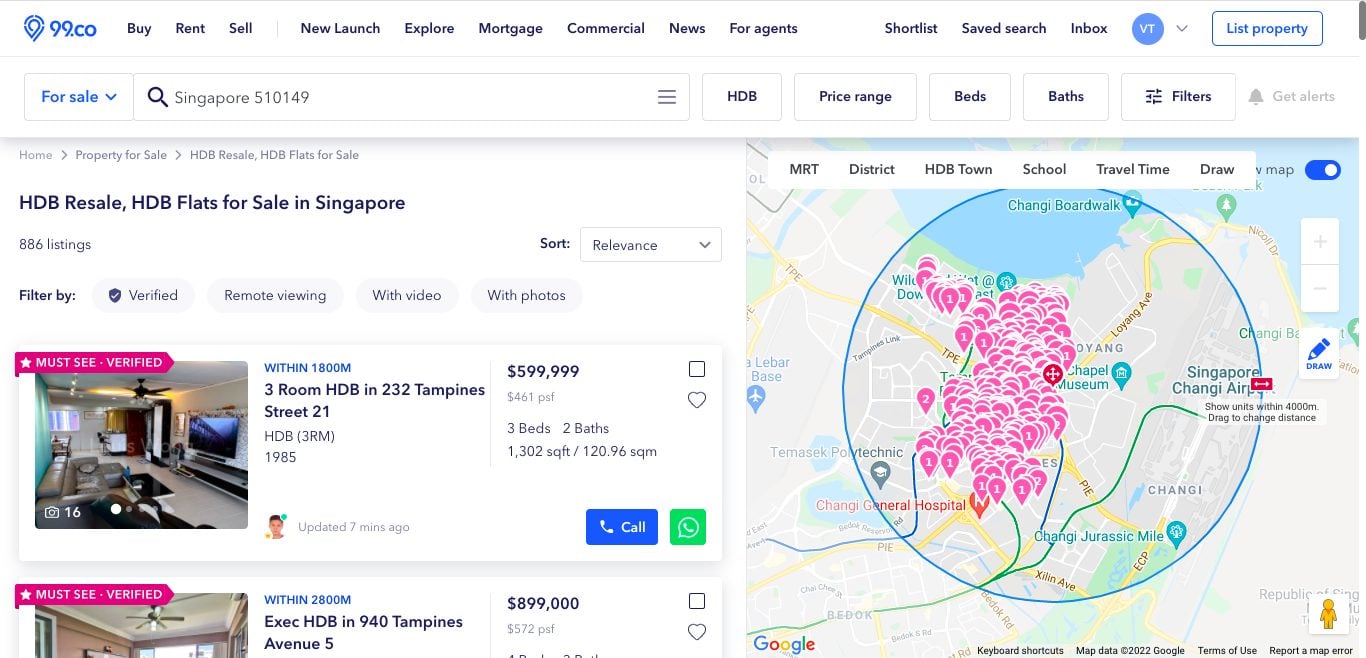Open the New Launch menu
1366x658 pixels.
coord(340,28)
